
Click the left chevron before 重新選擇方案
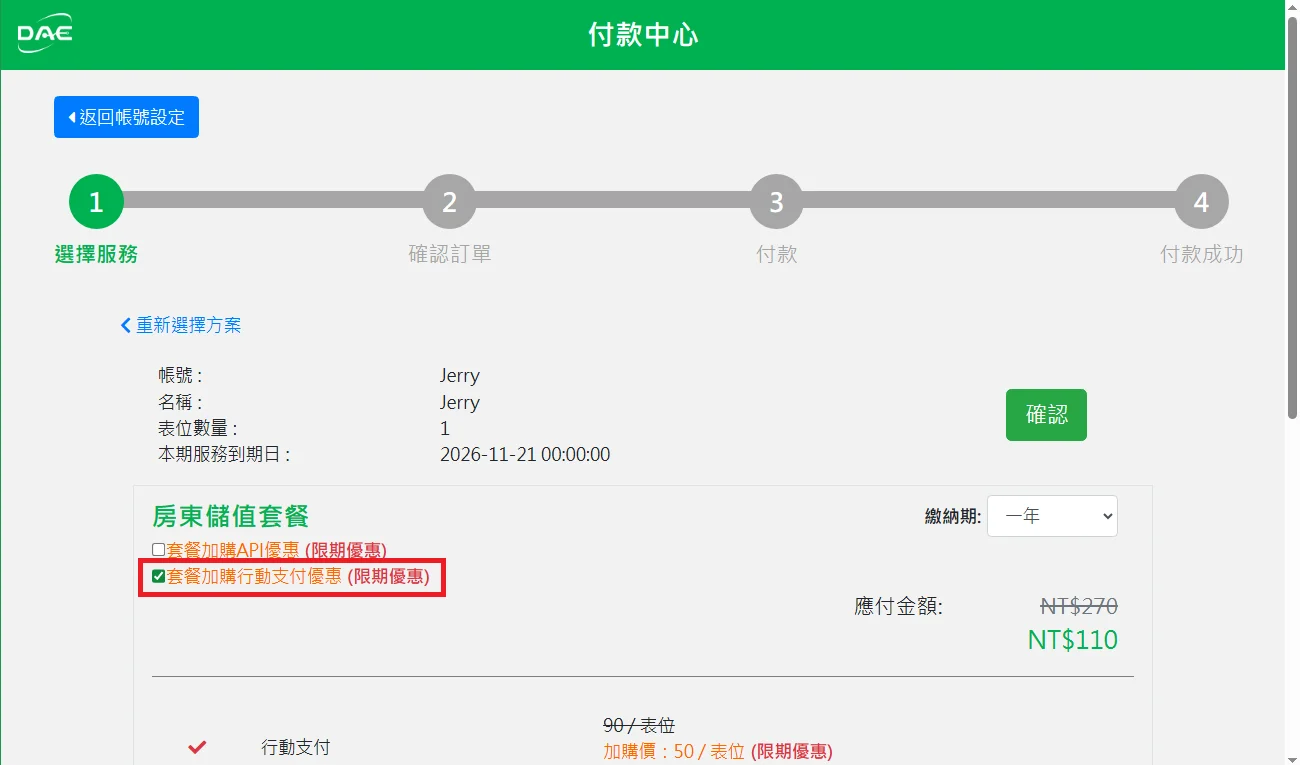(126, 325)
